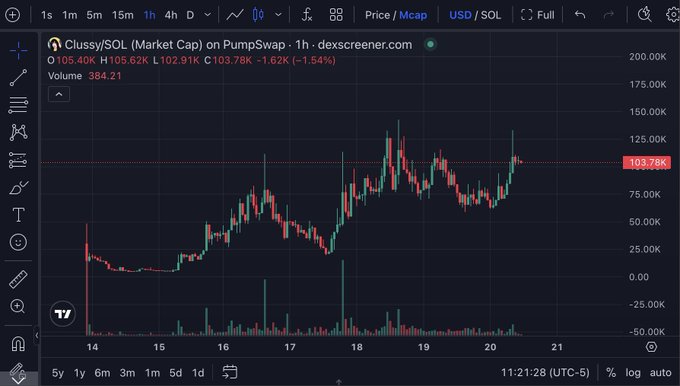
Task: Set quote currency to USD
Action: [x=460, y=15]
